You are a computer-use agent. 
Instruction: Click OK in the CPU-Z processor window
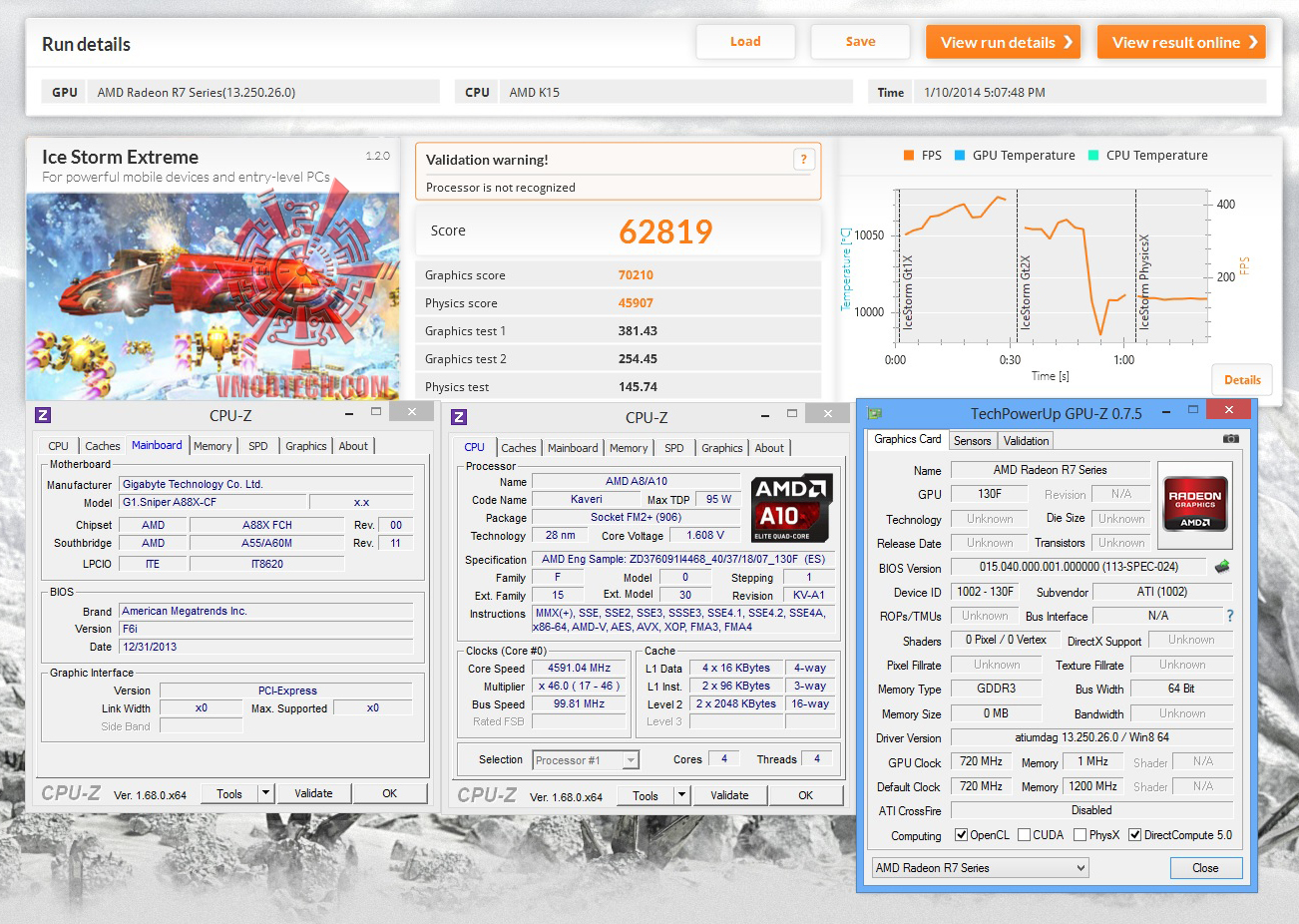point(806,795)
